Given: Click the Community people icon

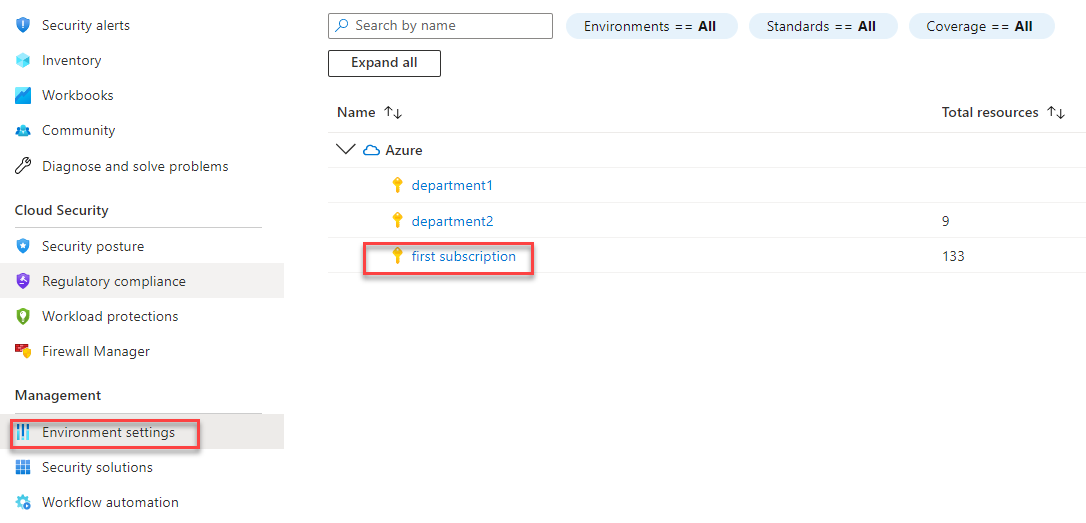Looking at the screenshot, I should coord(23,130).
